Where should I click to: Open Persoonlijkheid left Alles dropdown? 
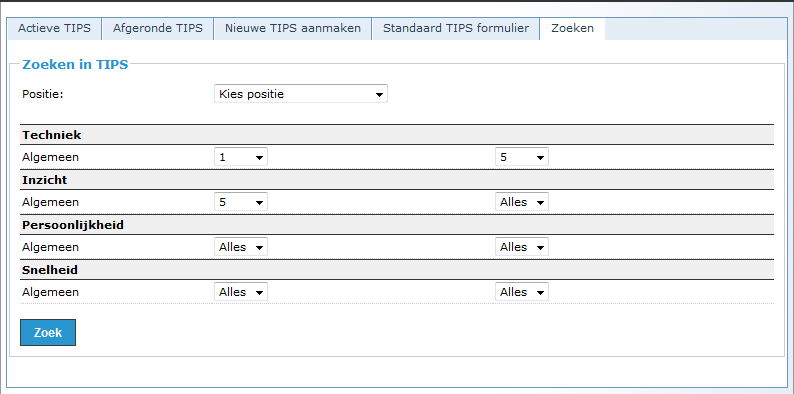click(x=241, y=247)
